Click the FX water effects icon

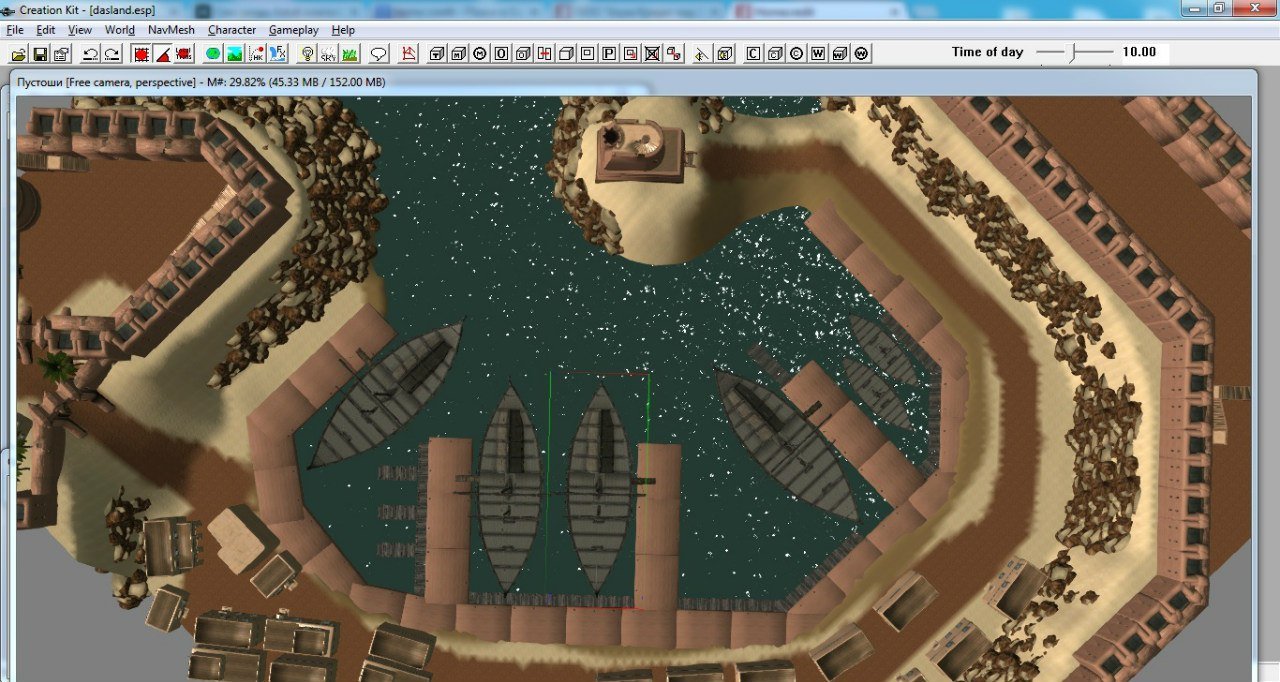(278, 53)
